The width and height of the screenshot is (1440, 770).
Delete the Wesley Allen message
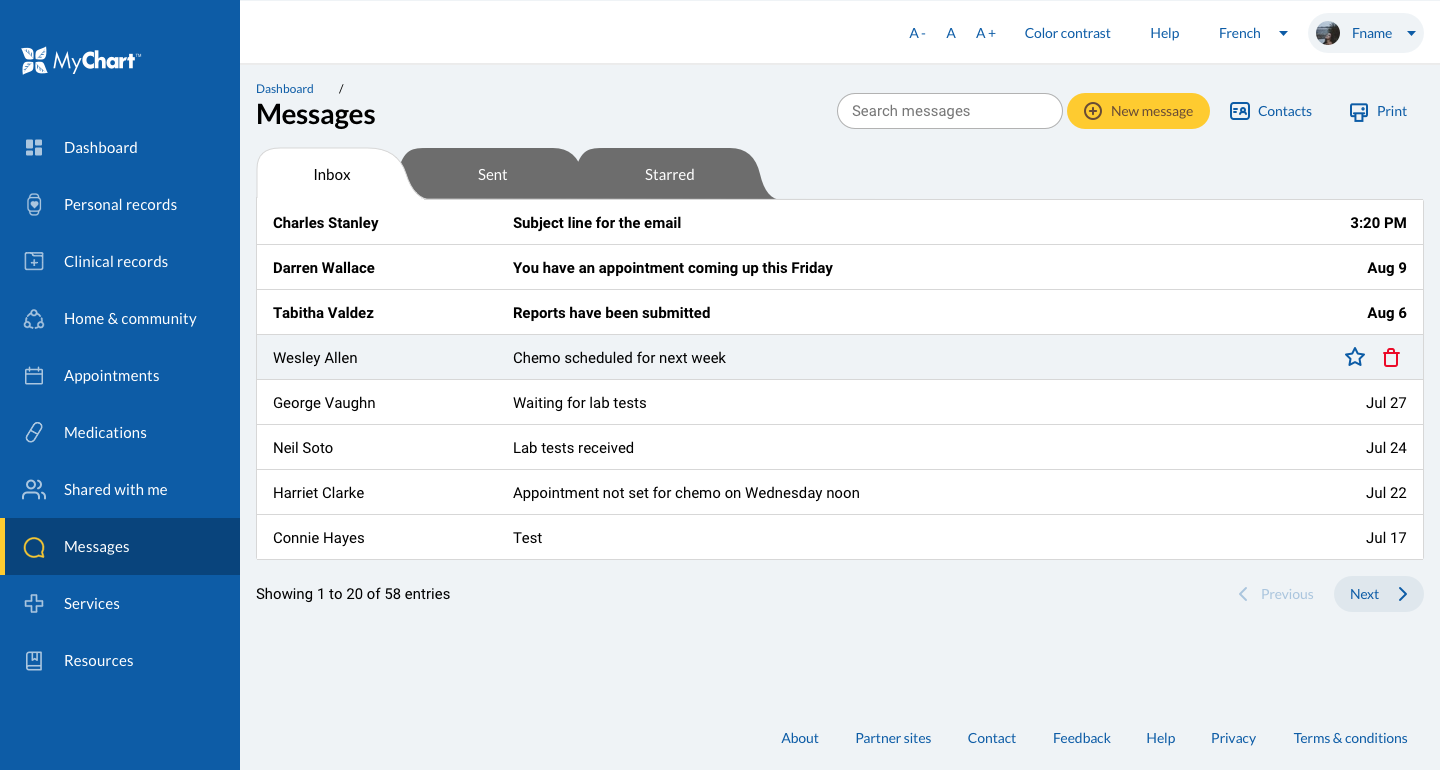point(1390,357)
